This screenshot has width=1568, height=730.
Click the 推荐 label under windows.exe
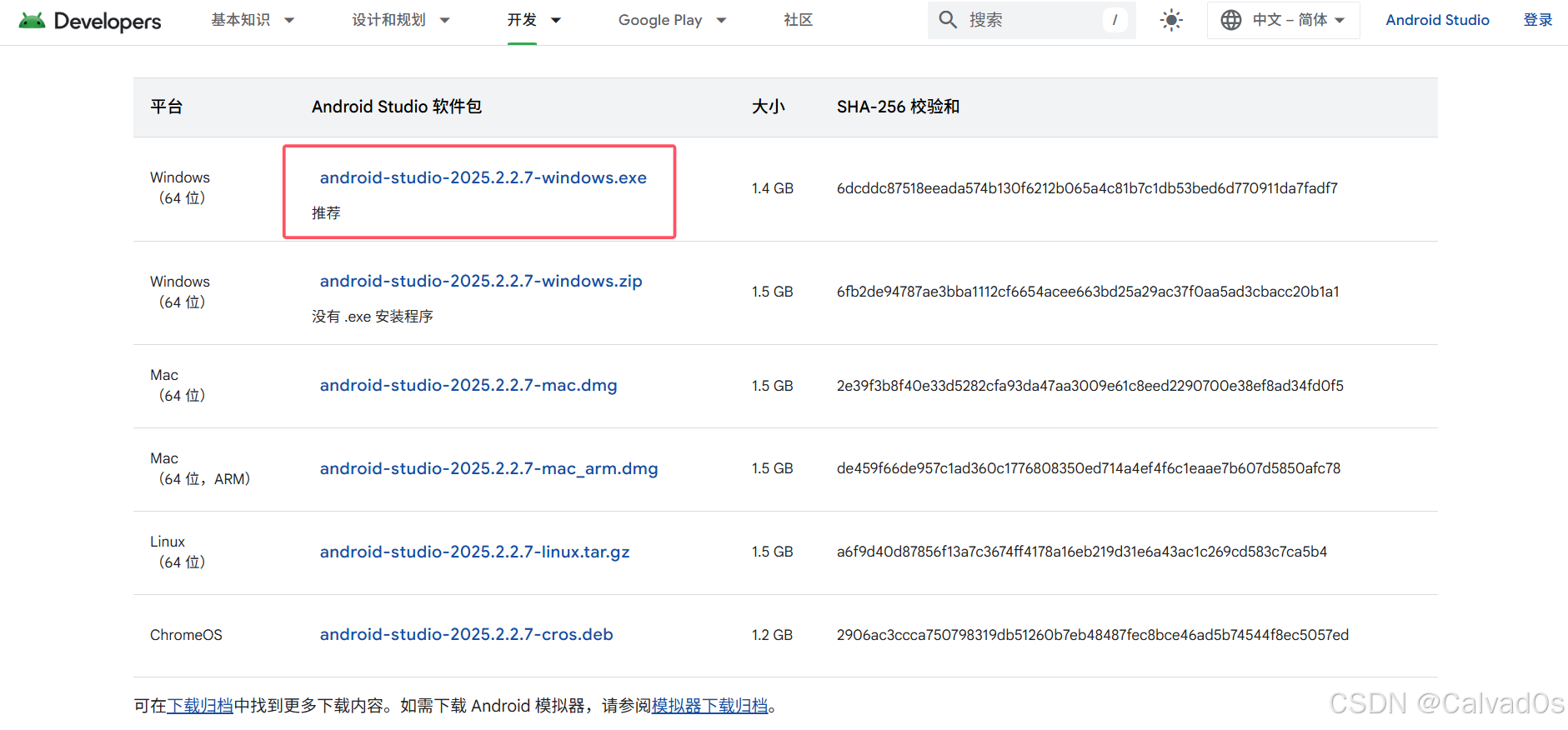tap(326, 213)
